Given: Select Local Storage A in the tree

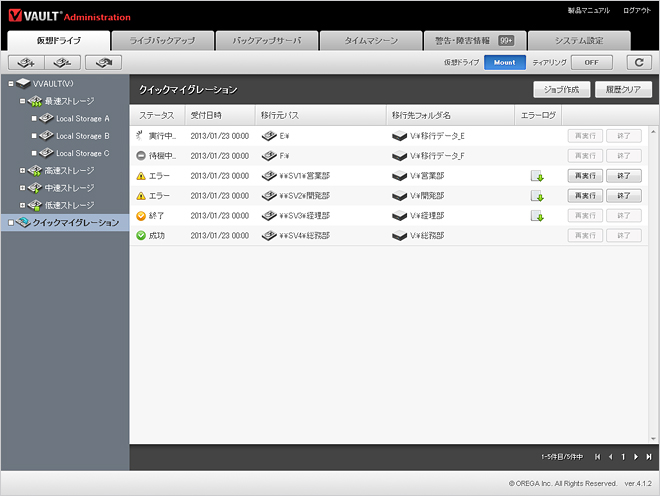Looking at the screenshot, I should coord(82,119).
